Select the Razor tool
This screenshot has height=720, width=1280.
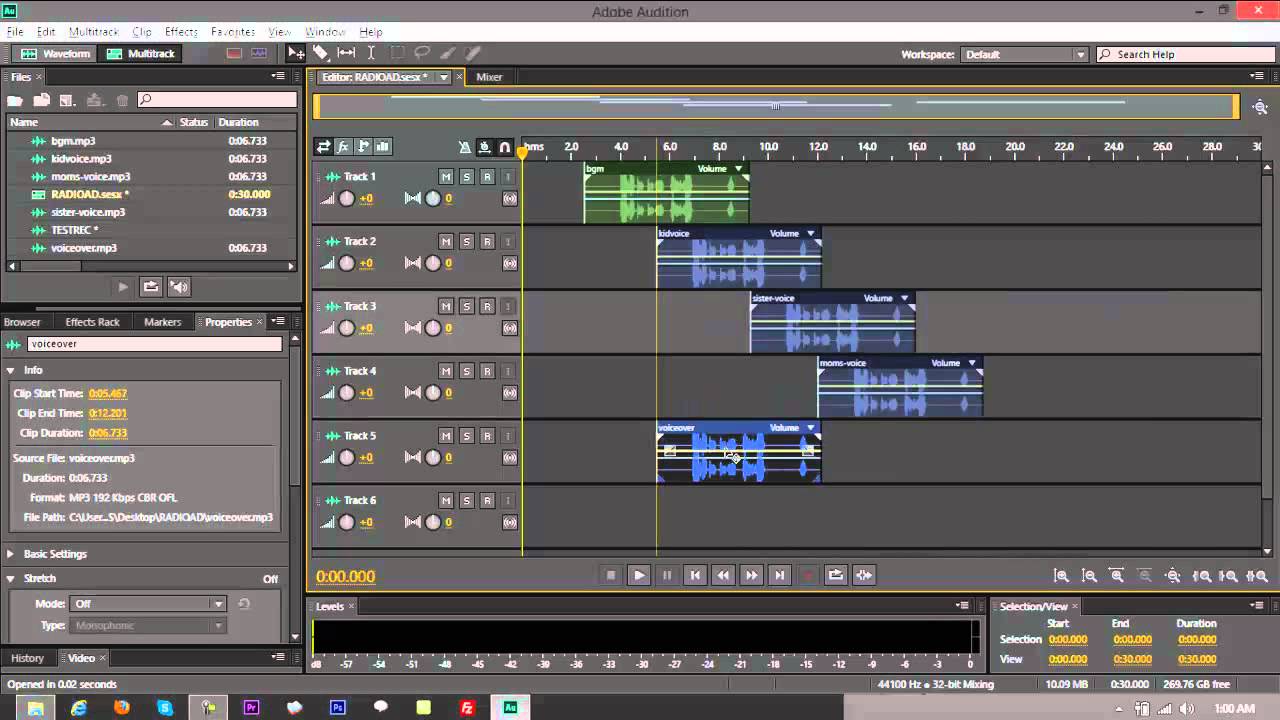[321, 54]
